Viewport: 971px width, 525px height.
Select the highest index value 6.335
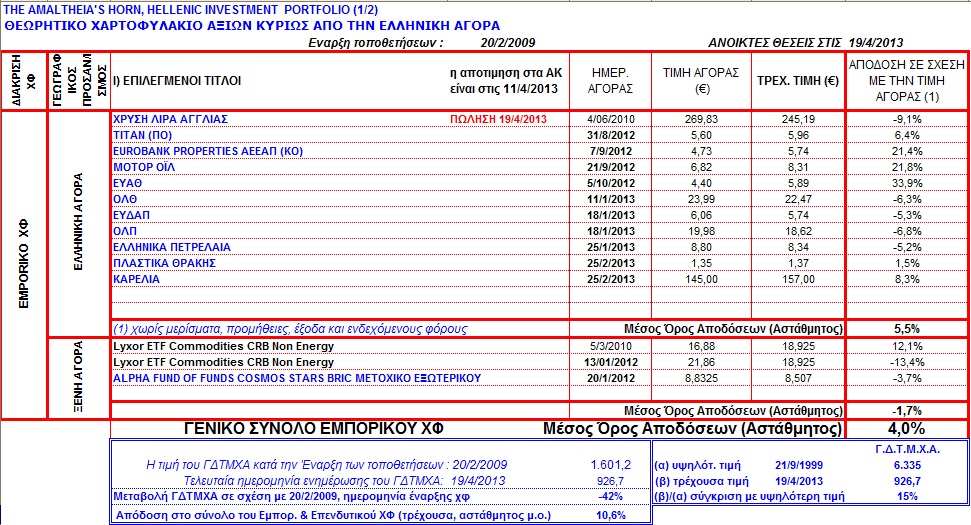[x=907, y=465]
